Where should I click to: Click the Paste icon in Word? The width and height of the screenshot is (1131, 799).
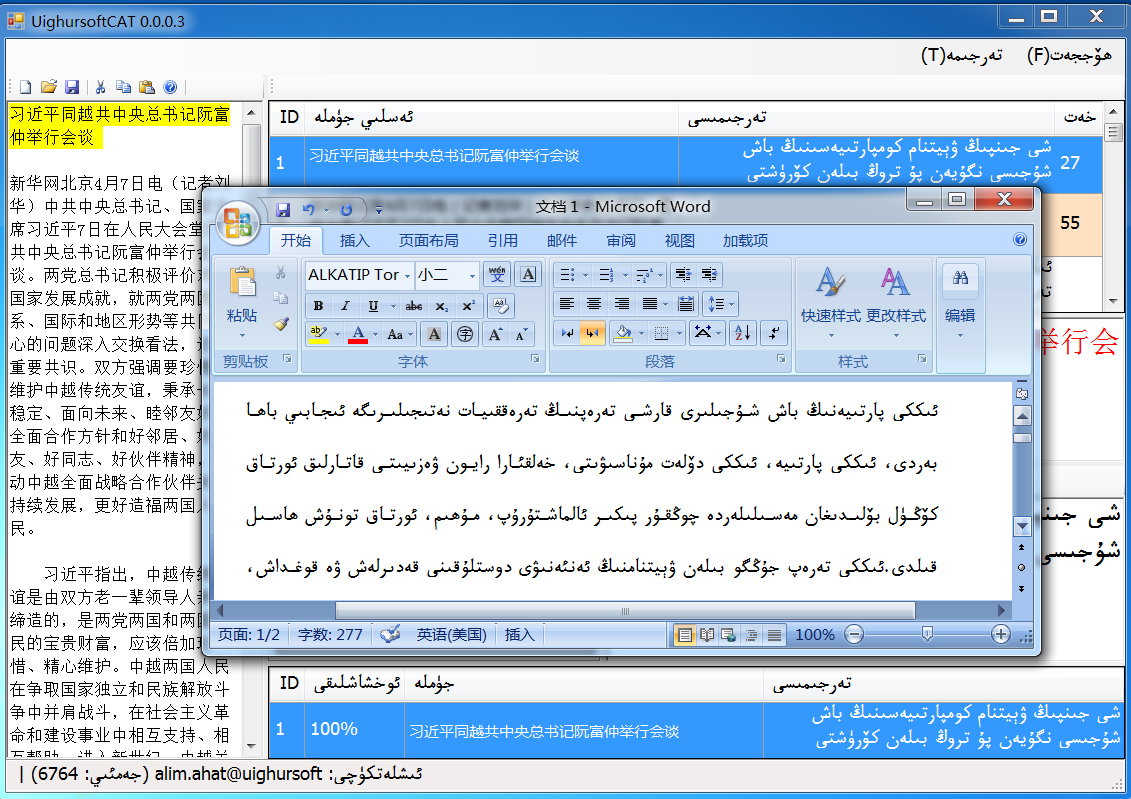242,282
